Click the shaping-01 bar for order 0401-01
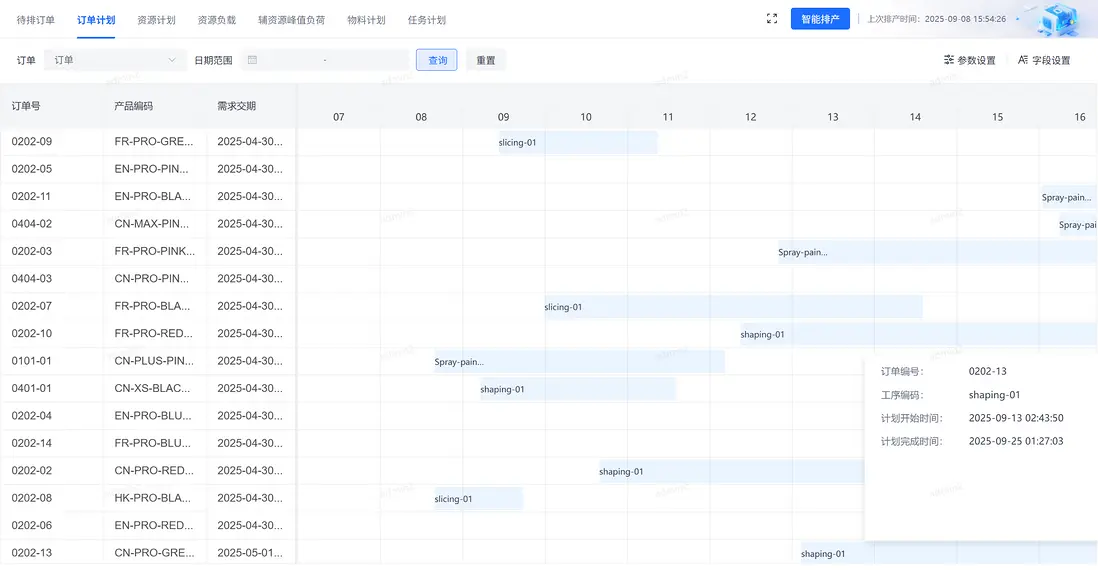The height and width of the screenshot is (577, 1098). 577,389
